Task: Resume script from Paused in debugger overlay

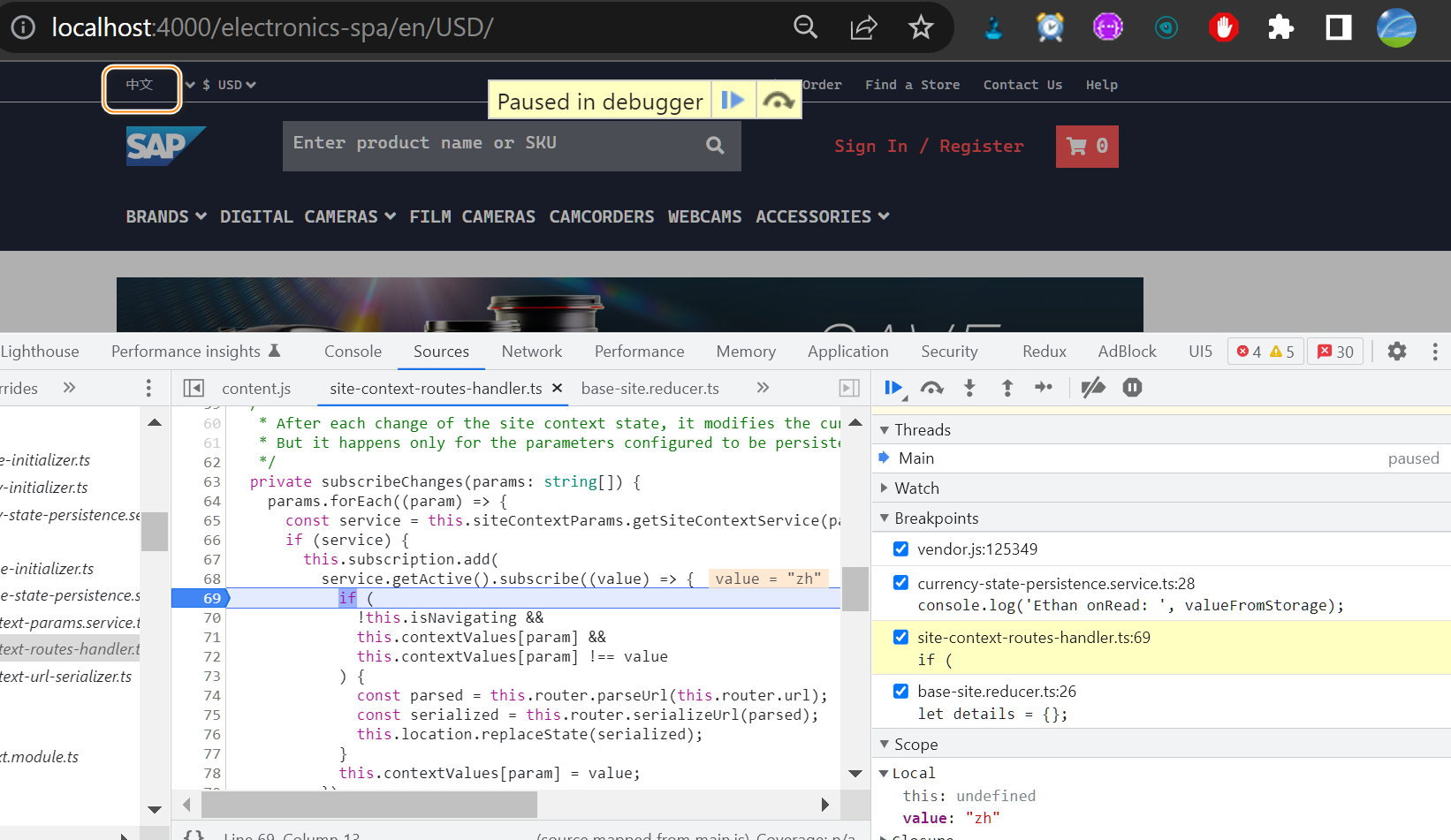Action: pyautogui.click(x=733, y=101)
